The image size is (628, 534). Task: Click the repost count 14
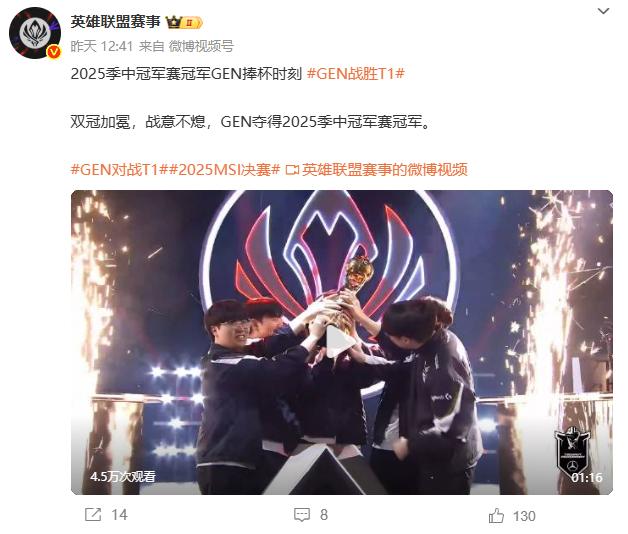point(119,515)
